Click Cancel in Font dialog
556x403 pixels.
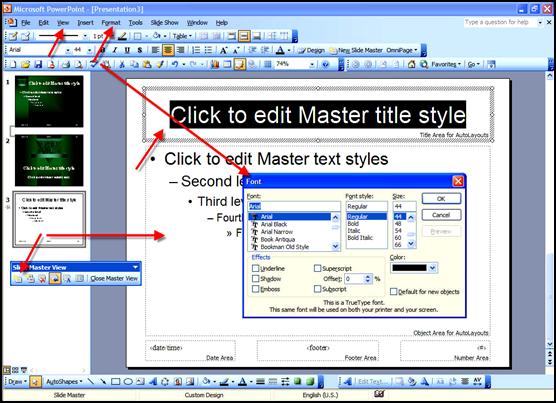tap(441, 215)
